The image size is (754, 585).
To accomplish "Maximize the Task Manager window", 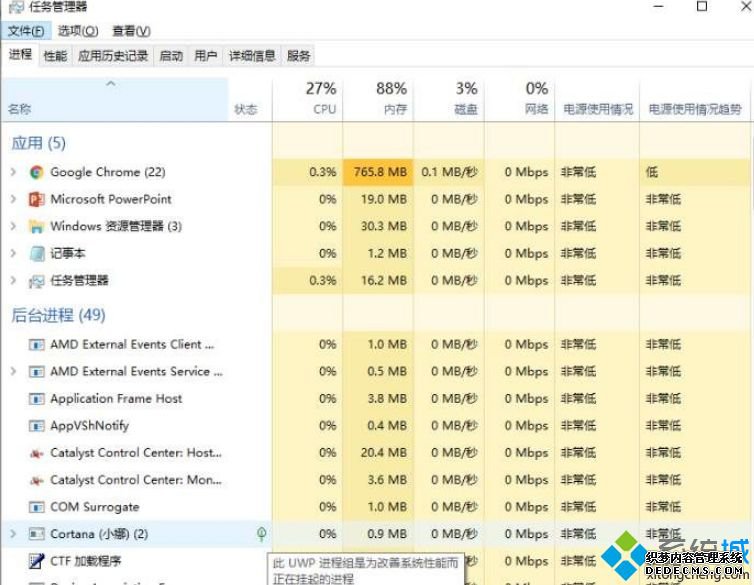I will click(702, 6).
